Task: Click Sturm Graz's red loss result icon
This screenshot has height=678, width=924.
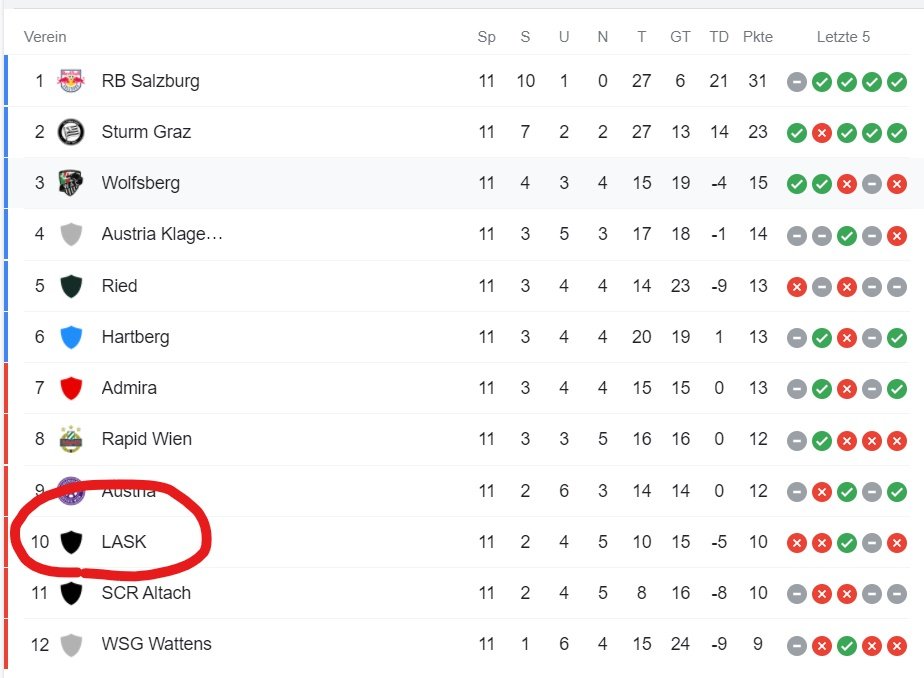Action: (x=821, y=133)
